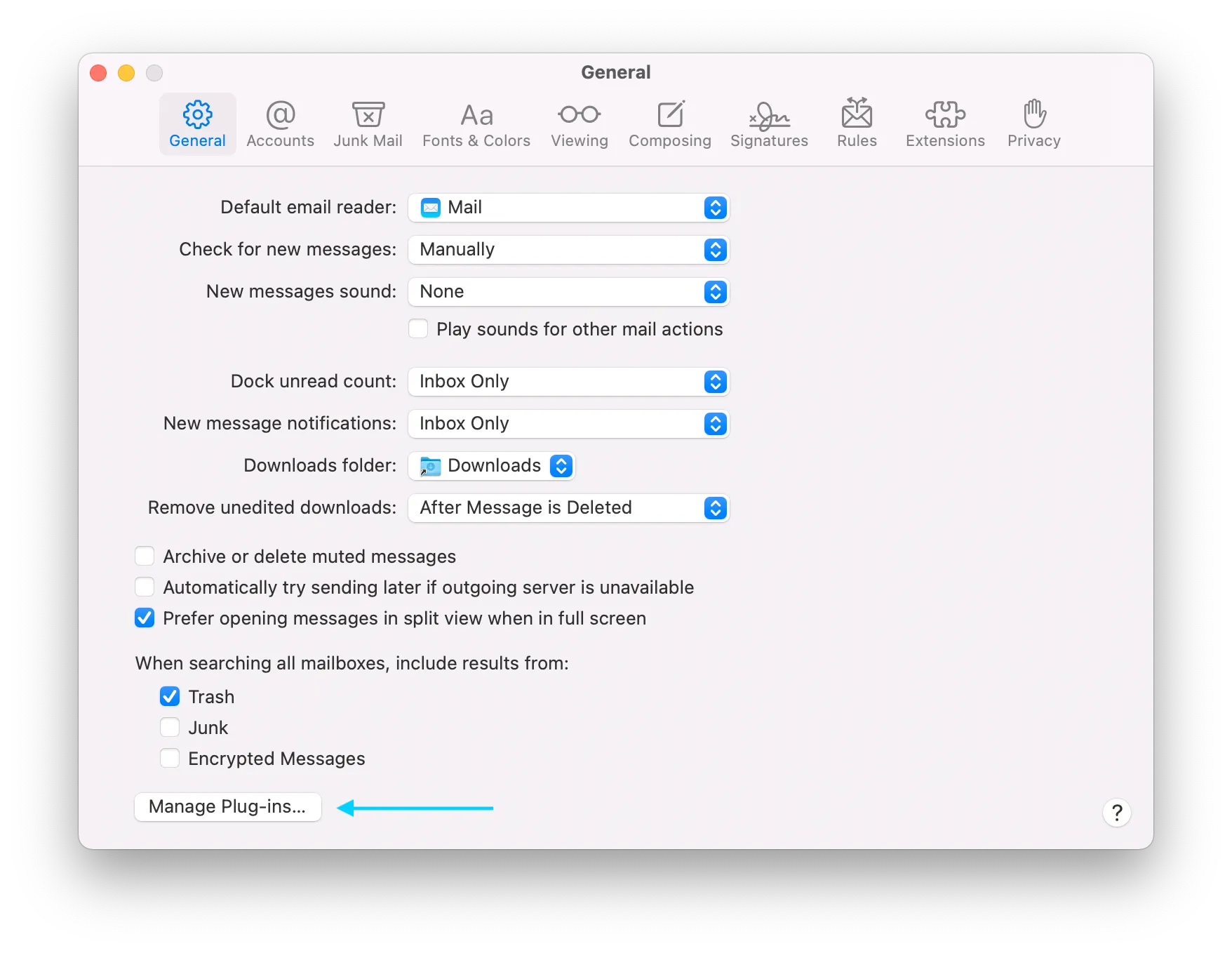This screenshot has width=1232, height=953.
Task: Open help with the question mark button
Action: click(x=1116, y=813)
